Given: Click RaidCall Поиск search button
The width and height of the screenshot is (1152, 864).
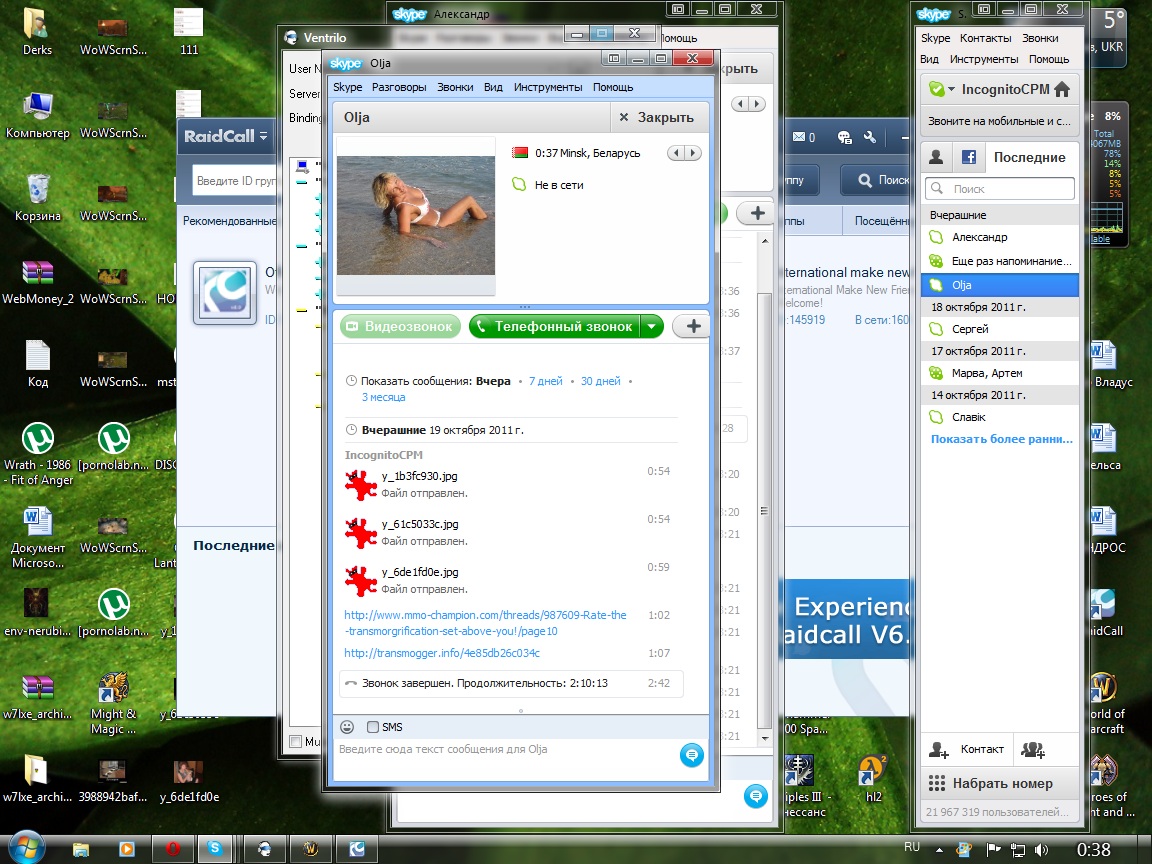Looking at the screenshot, I should point(875,180).
